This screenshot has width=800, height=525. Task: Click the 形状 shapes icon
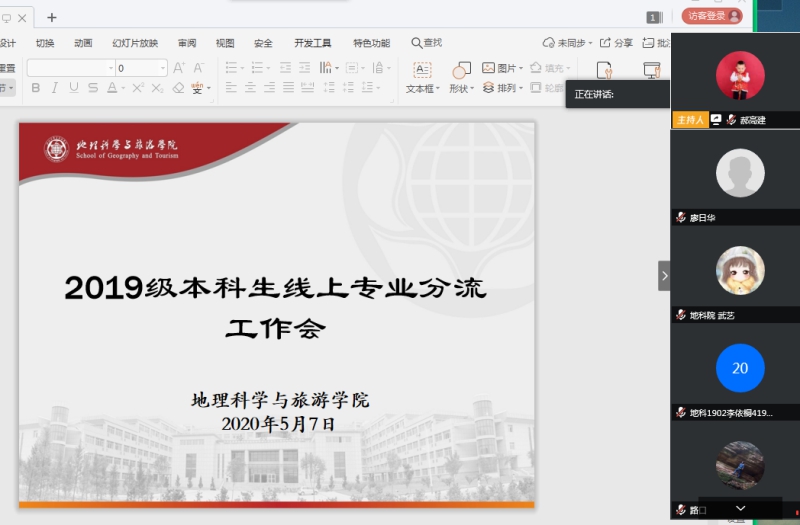coord(461,70)
